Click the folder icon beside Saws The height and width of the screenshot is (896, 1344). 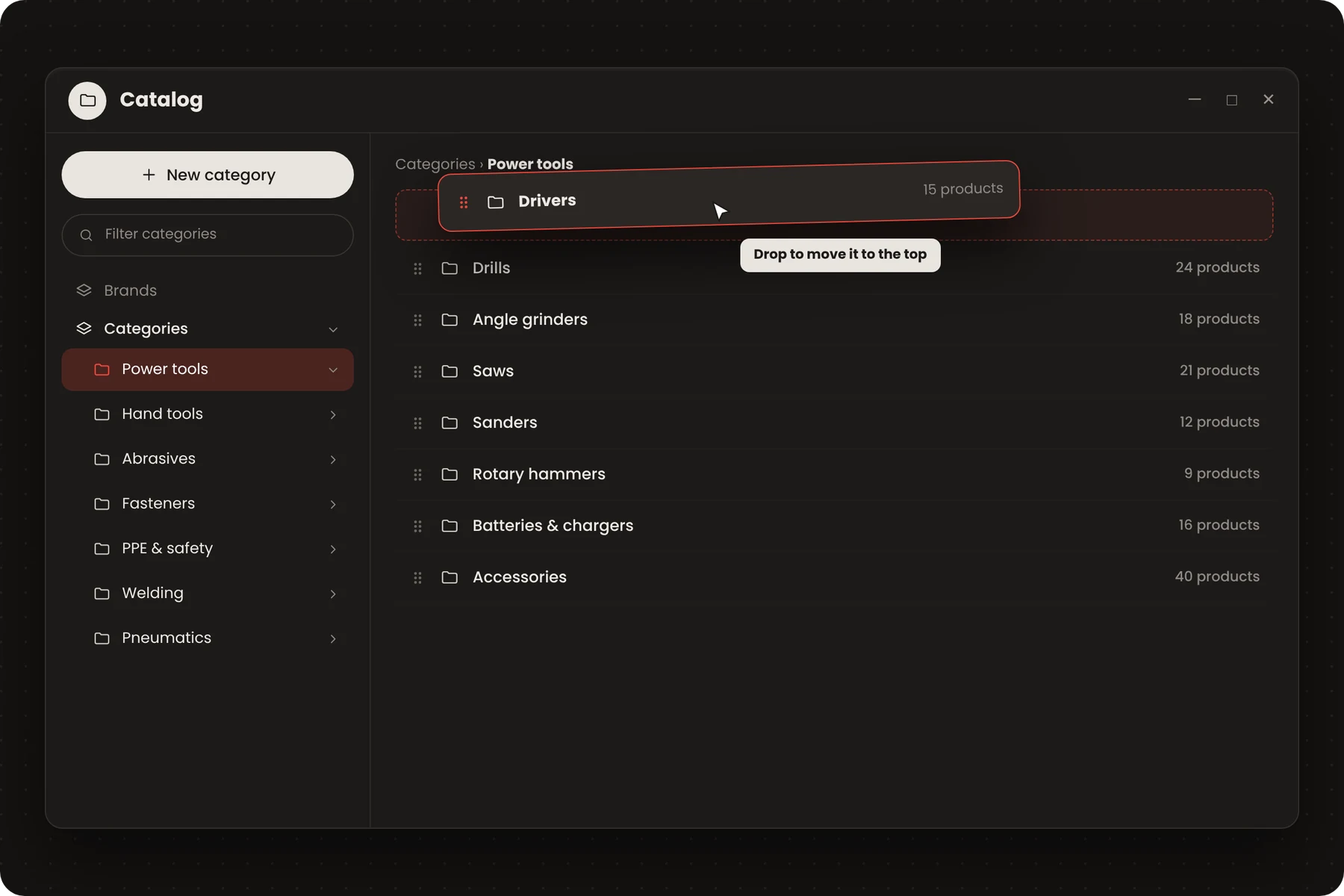click(x=449, y=371)
